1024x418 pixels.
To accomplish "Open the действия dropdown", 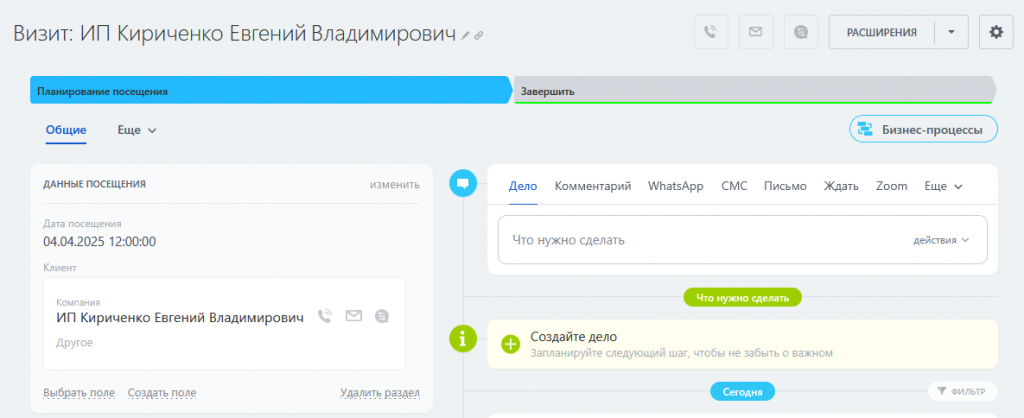I will point(941,240).
